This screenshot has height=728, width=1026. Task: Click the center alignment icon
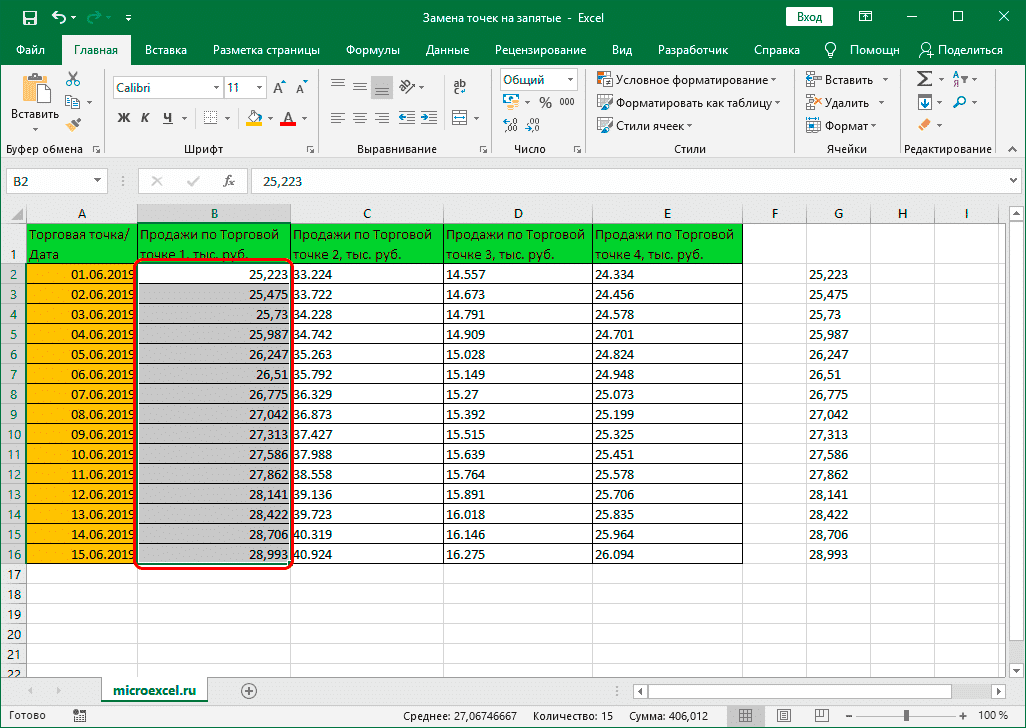[359, 116]
